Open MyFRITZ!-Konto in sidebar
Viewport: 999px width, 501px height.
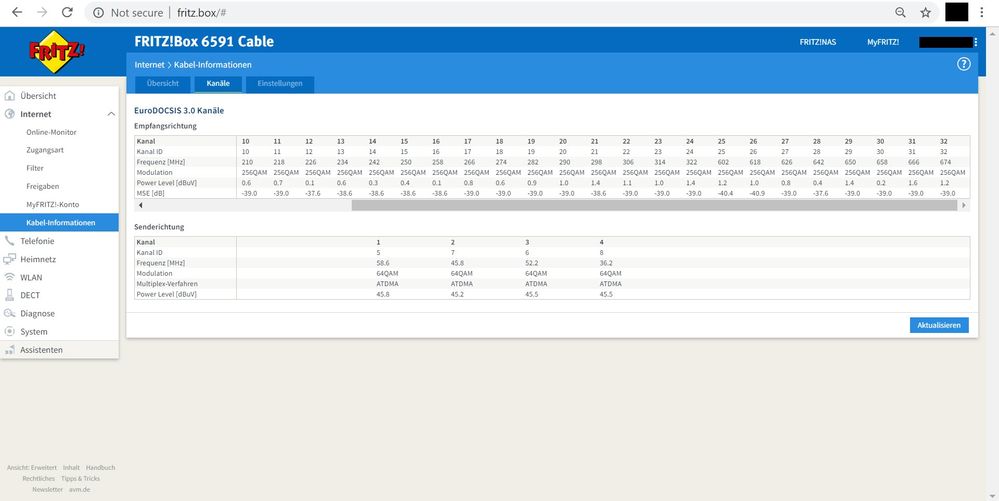52,204
